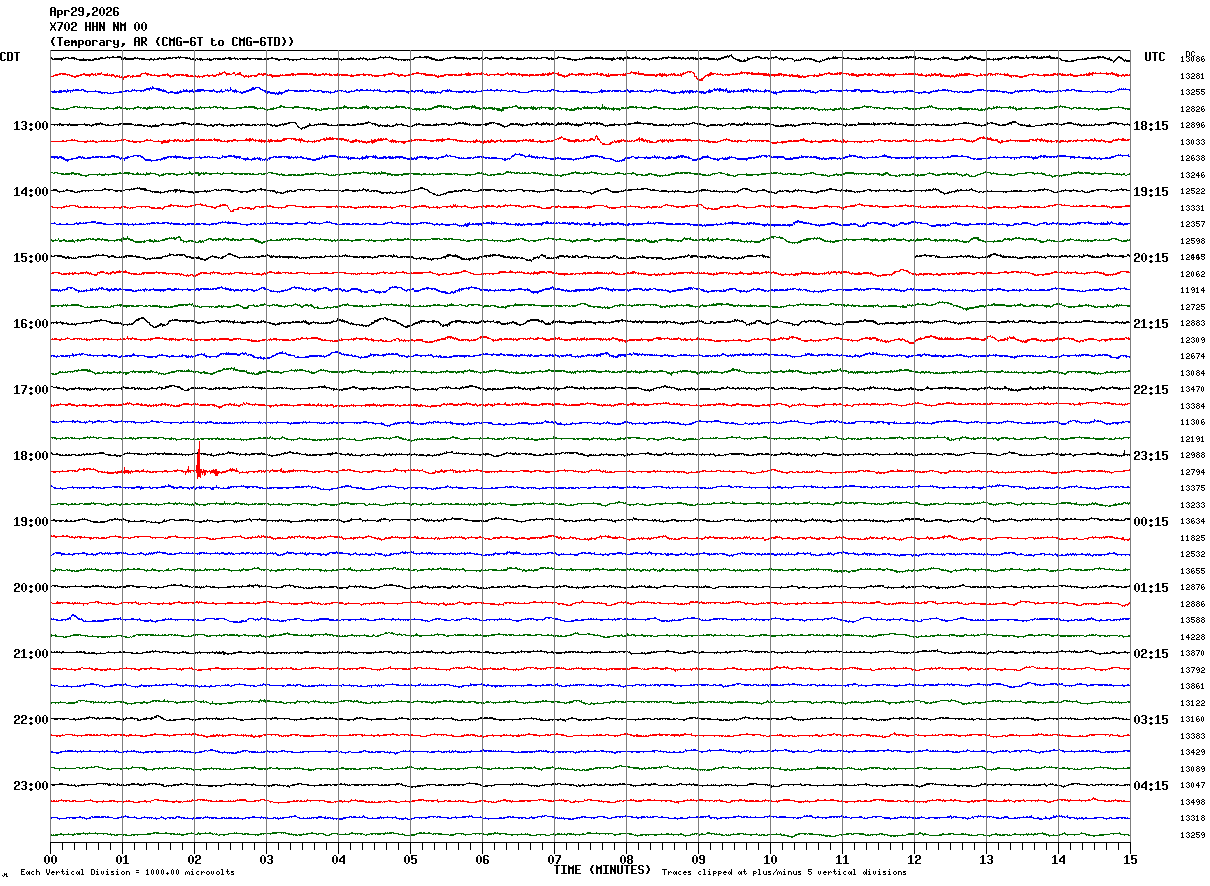The image size is (1210, 886).
Task: Click the UTC column header
Action: tap(1155, 57)
